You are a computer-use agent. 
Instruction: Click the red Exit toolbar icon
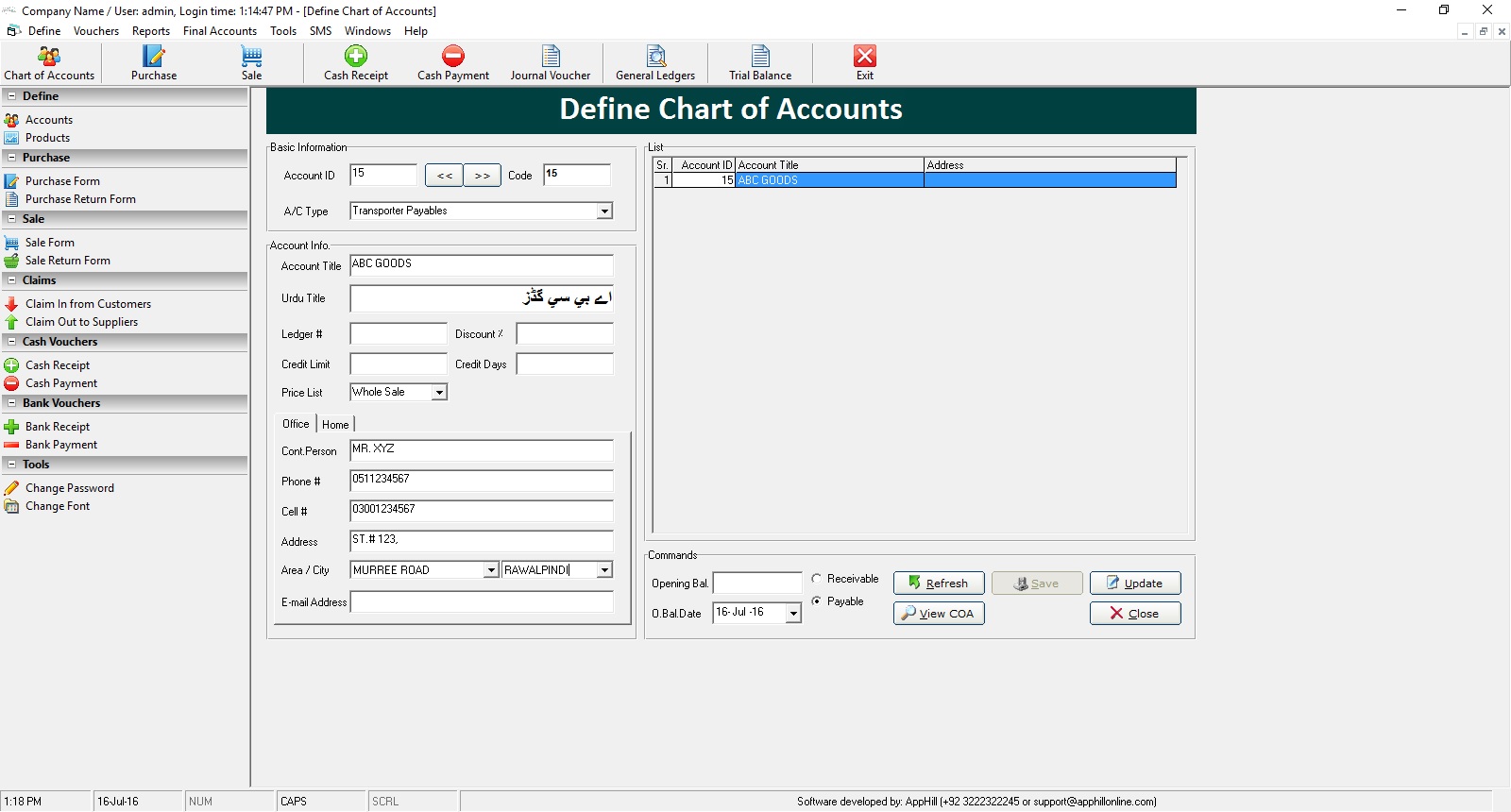[864, 63]
